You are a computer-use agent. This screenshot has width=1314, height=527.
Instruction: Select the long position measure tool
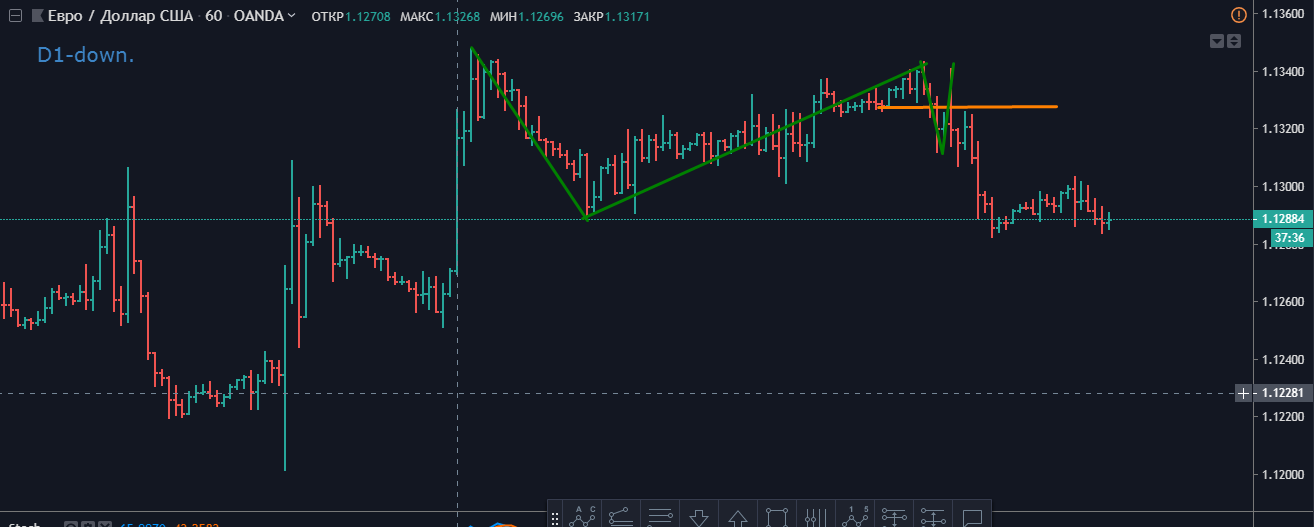point(894,516)
